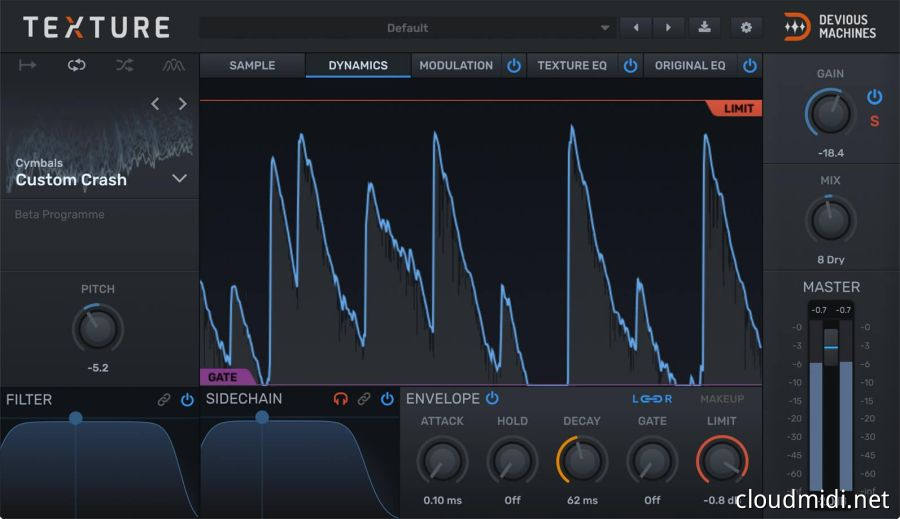Expand the Custom Crash sample chevron
The height and width of the screenshot is (519, 900).
180,179
